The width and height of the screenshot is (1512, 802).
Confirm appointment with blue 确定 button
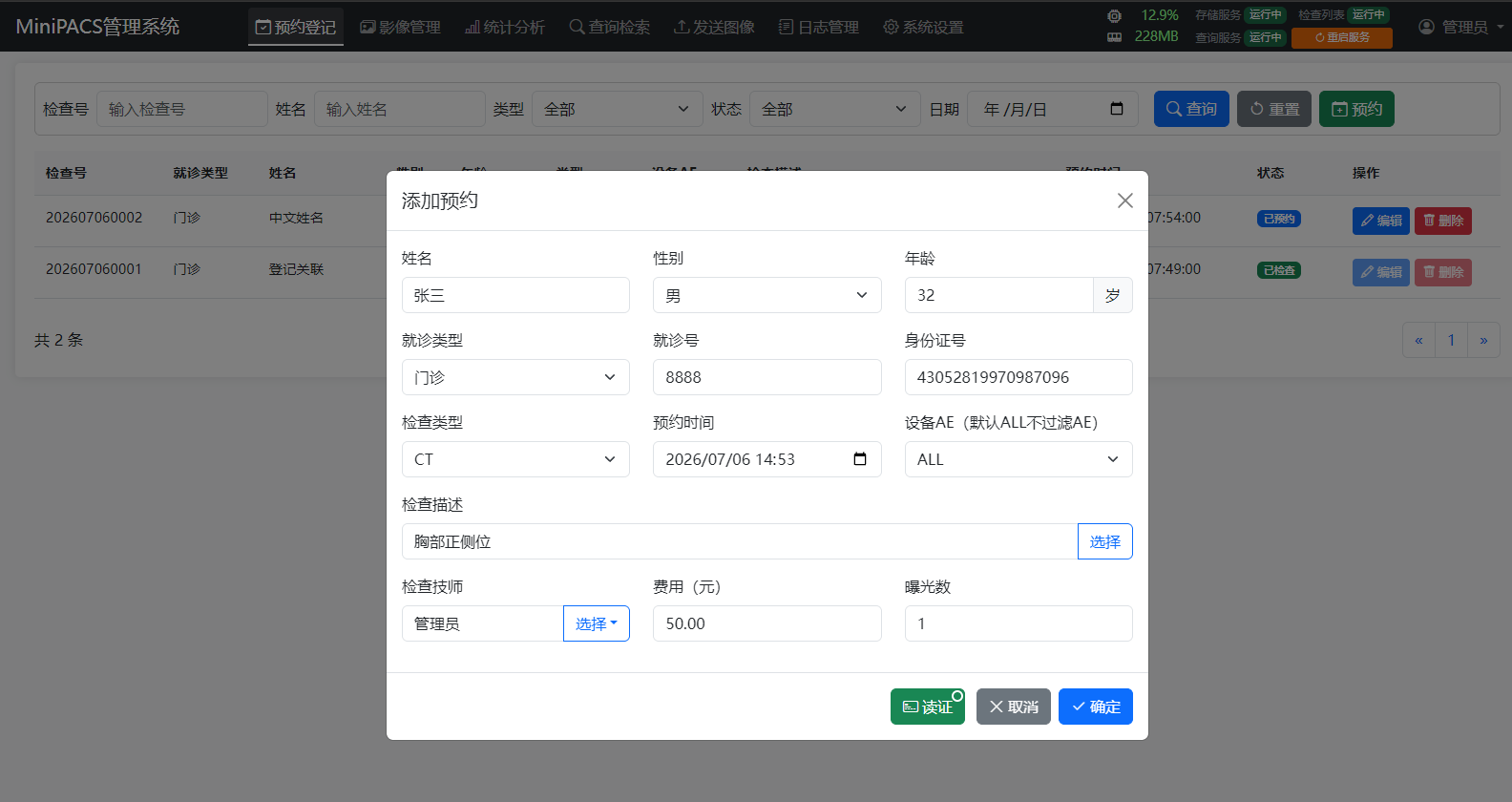coord(1096,707)
